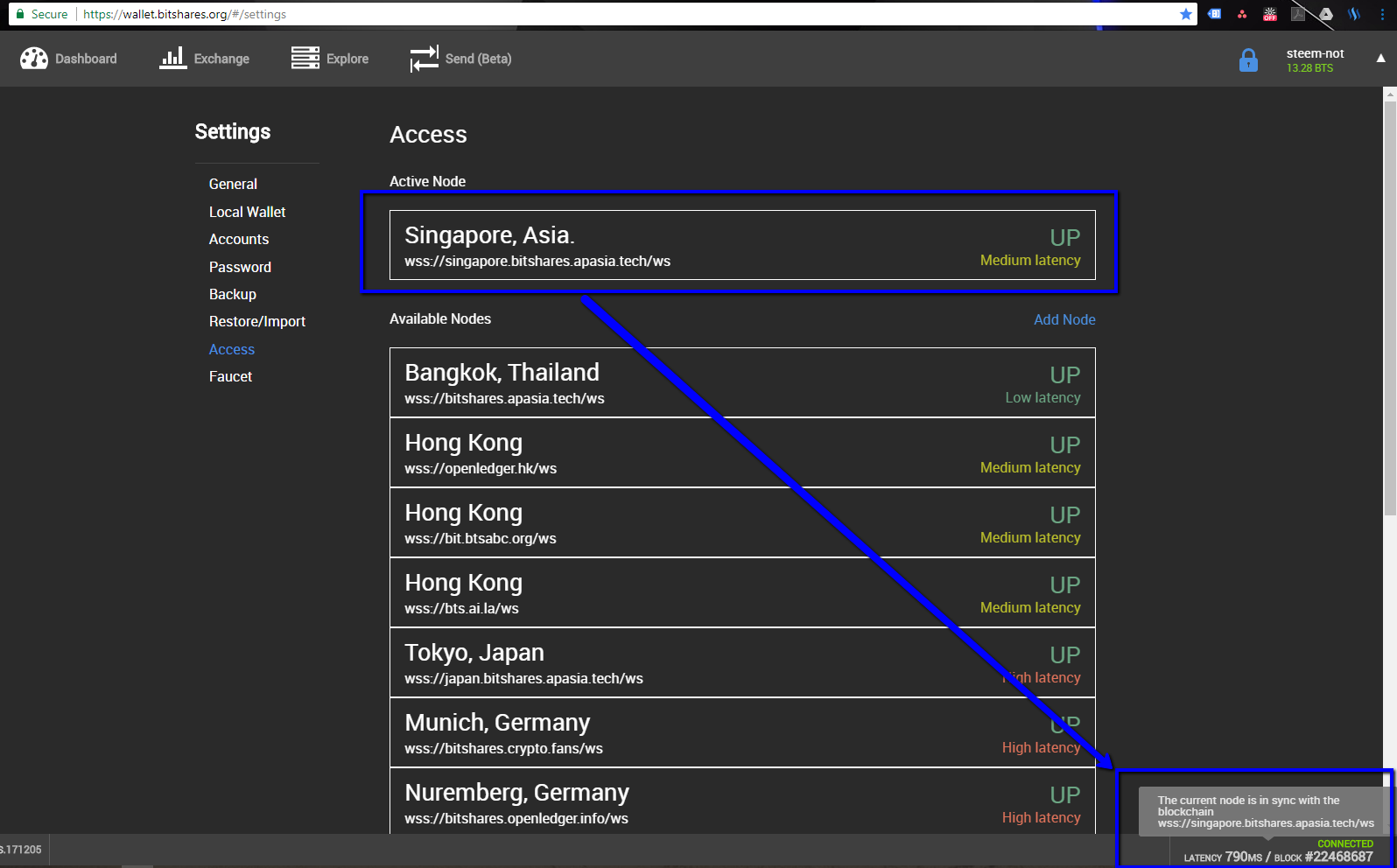Select the Access settings section
Screen dimensions: 1397x868
click(x=232, y=349)
